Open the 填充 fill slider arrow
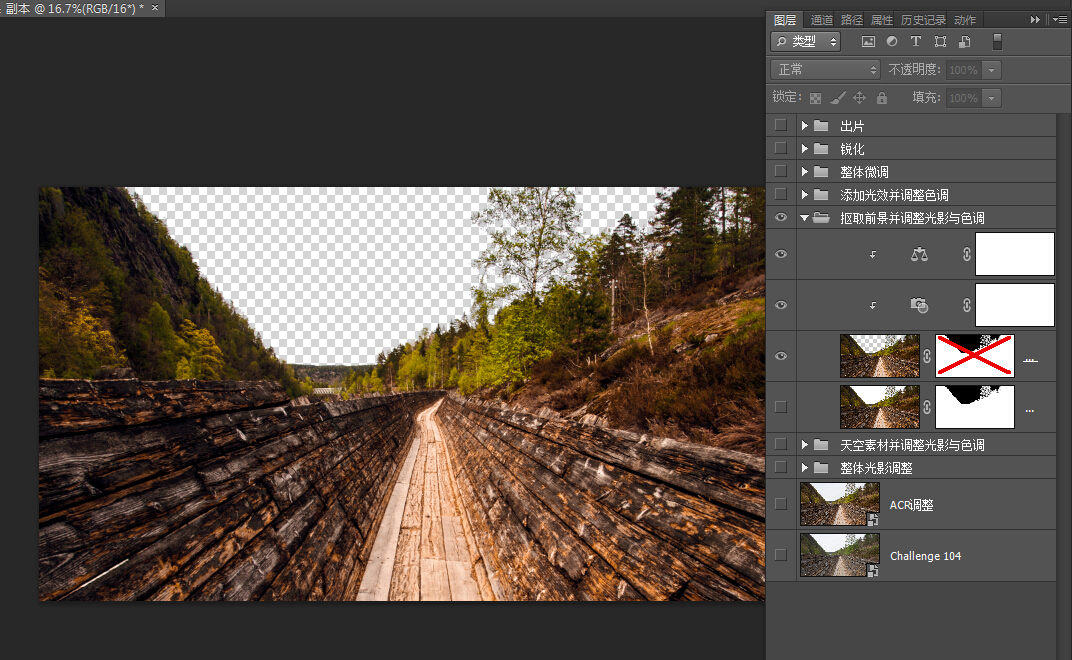The height and width of the screenshot is (660, 1072). [x=991, y=98]
